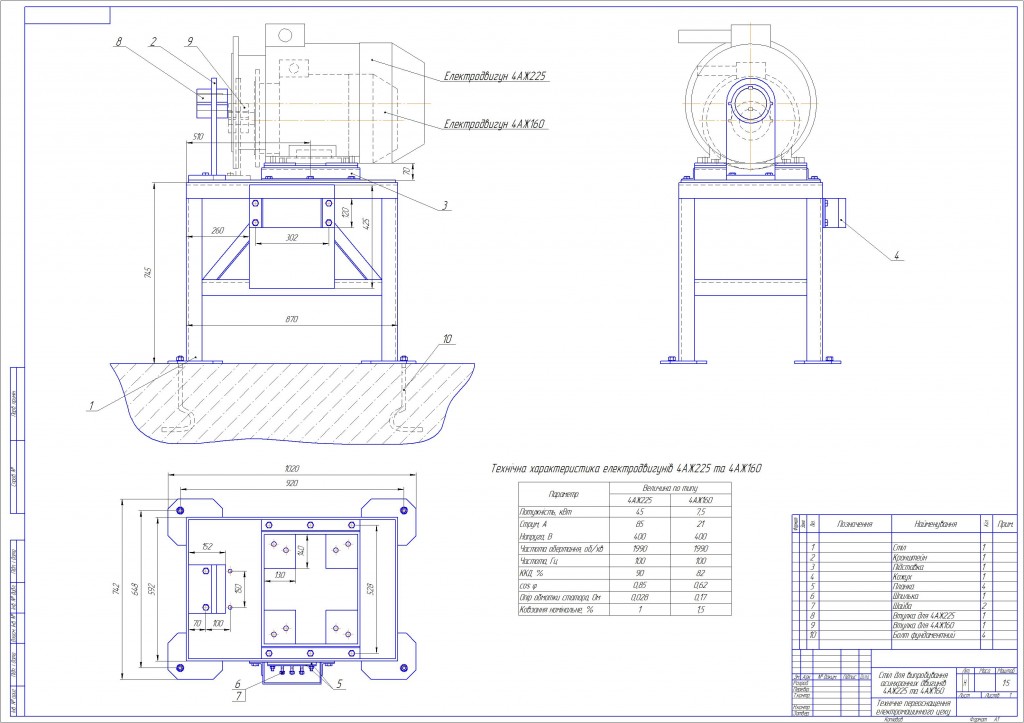
Task: Select the part name 'Кронштейн'
Action: coord(909,558)
